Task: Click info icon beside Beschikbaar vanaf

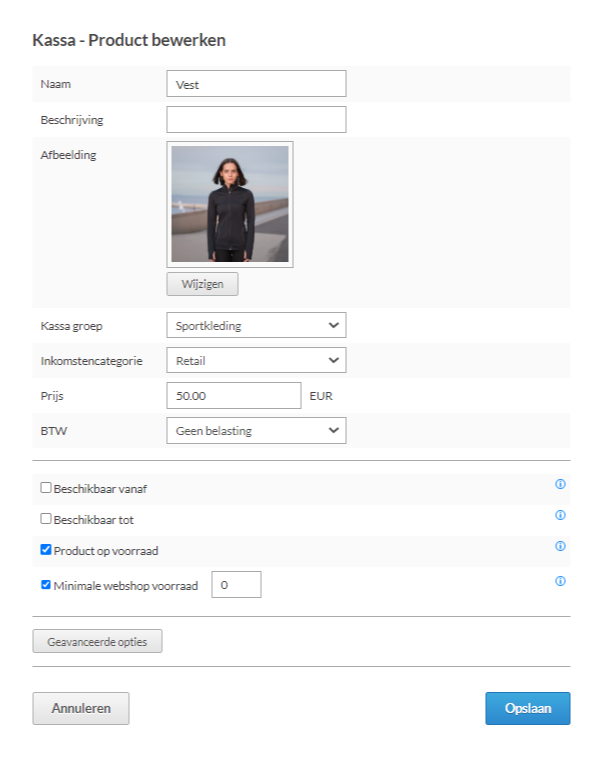Action: (560, 484)
